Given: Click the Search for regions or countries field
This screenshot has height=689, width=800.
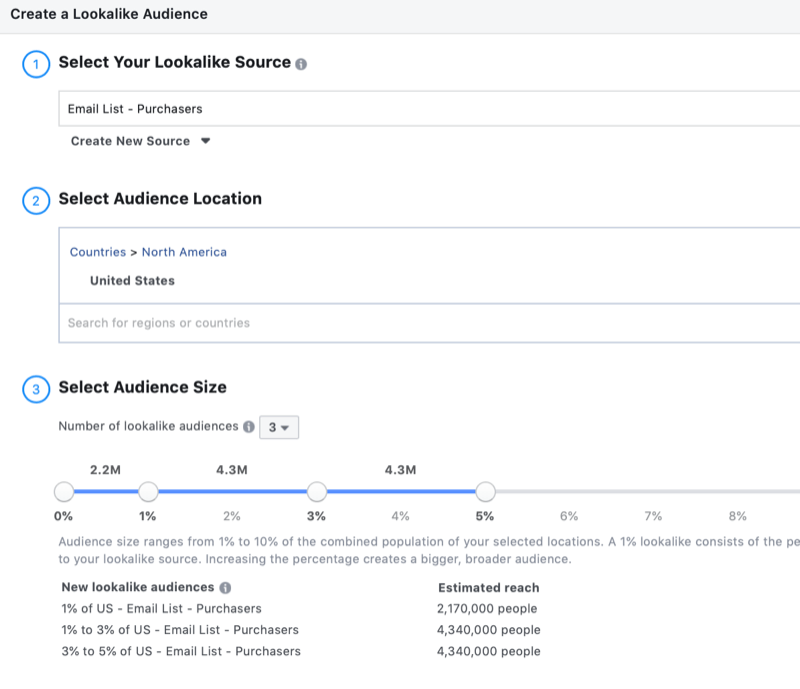Looking at the screenshot, I should click(x=400, y=323).
